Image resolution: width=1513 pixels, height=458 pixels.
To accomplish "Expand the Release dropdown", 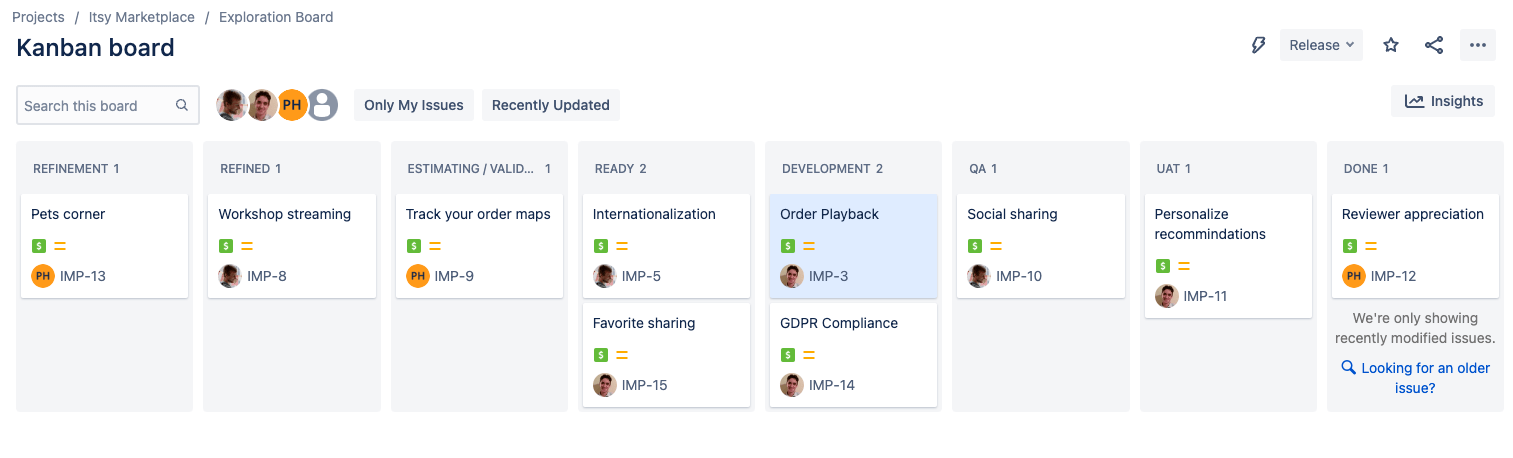I will point(1321,45).
